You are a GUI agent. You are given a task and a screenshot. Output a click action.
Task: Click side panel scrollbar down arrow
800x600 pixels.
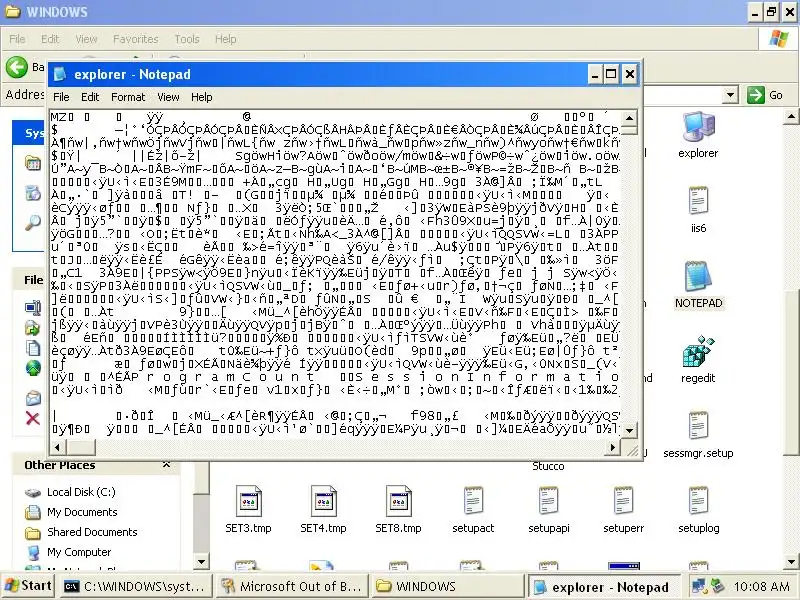coord(202,562)
